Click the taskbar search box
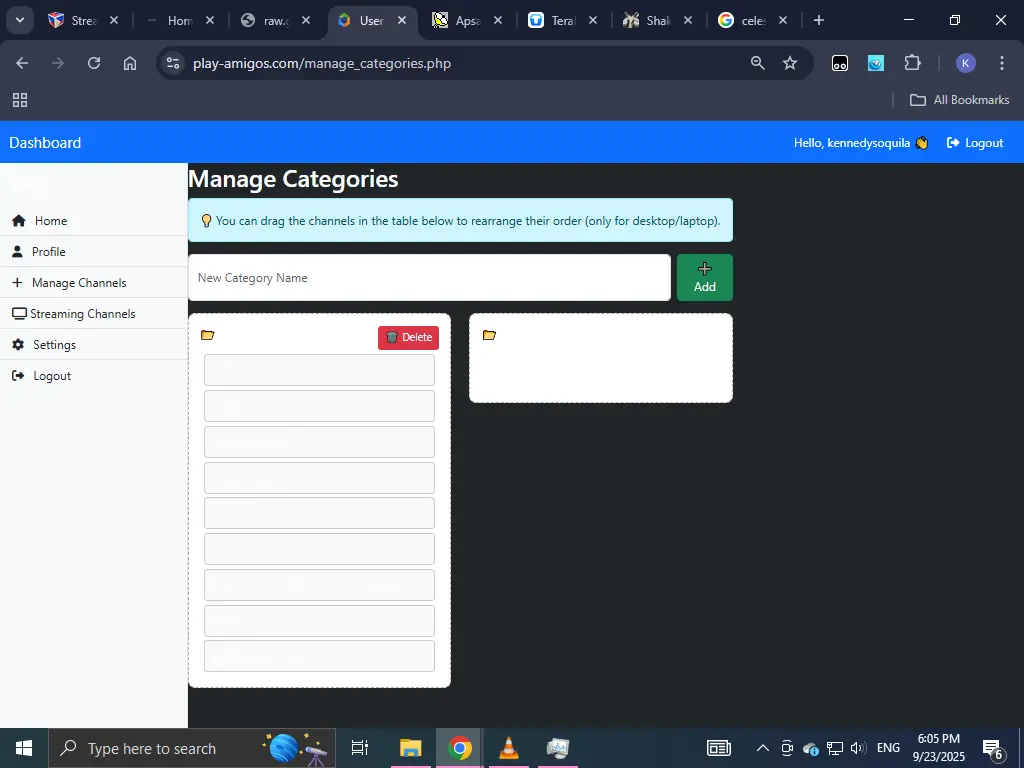Image resolution: width=1024 pixels, height=768 pixels. click(x=192, y=748)
